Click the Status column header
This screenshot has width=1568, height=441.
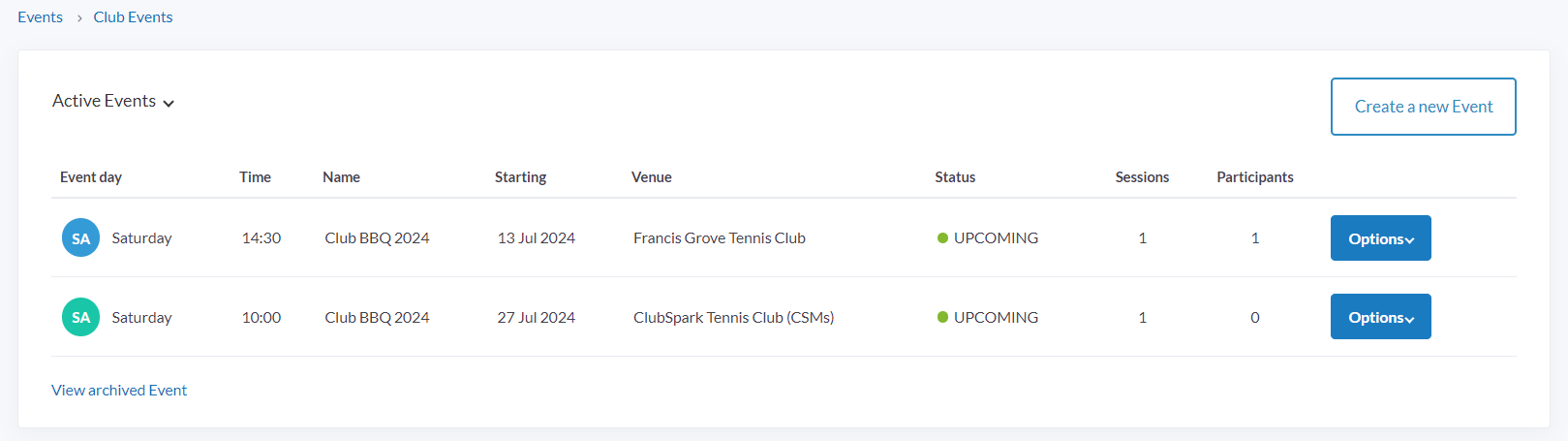point(955,177)
